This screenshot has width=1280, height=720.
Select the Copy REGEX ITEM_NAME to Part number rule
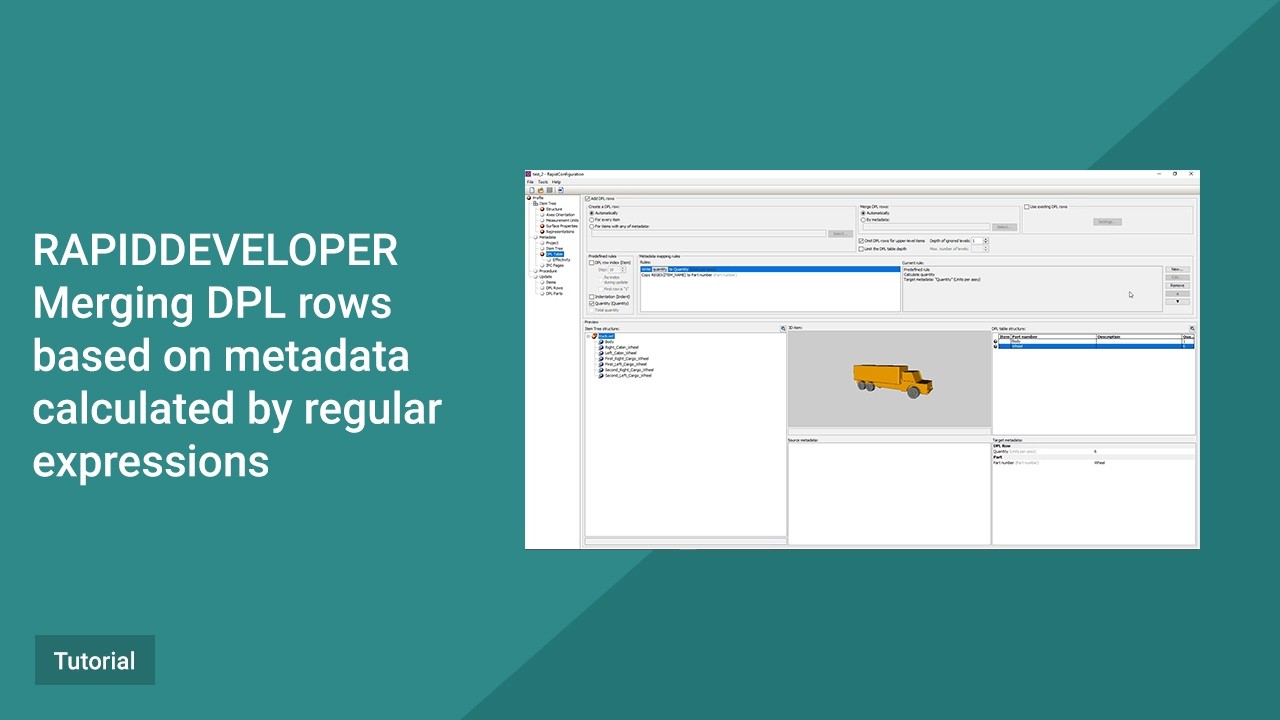[x=770, y=275]
